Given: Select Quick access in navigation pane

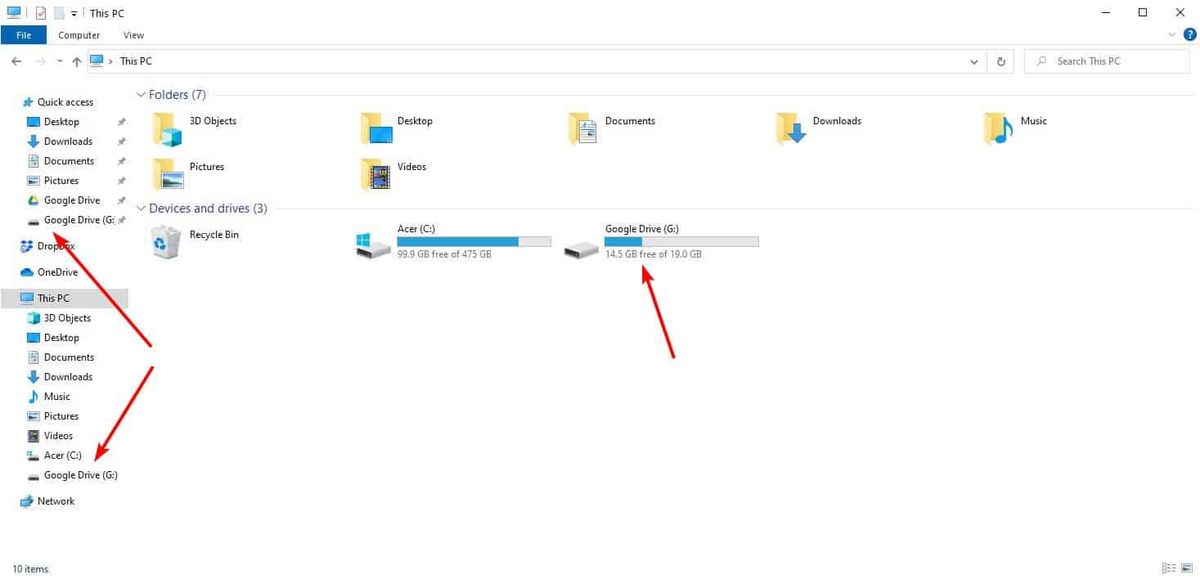Looking at the screenshot, I should 65,102.
